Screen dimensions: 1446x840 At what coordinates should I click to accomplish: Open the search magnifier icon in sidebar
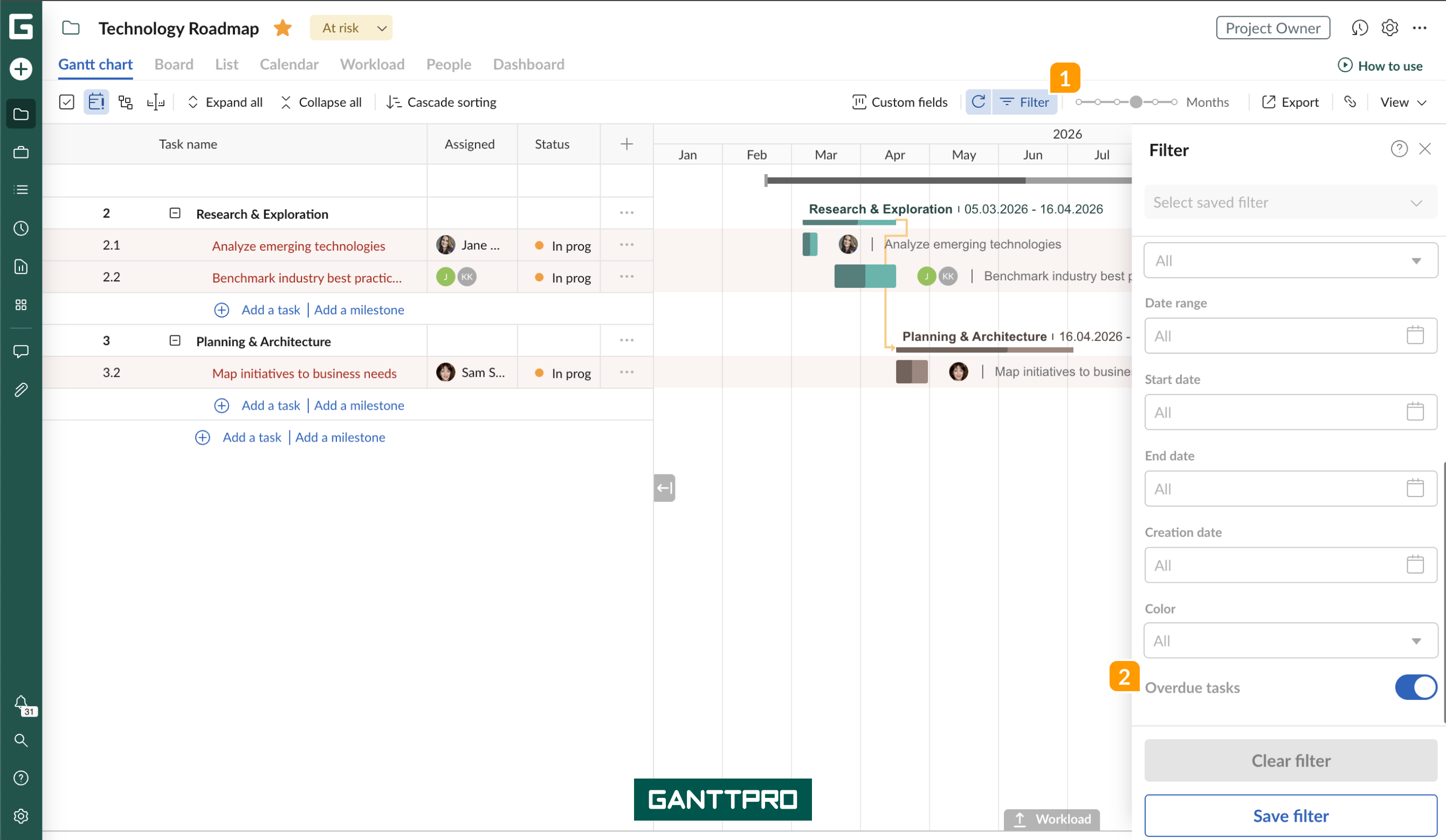(x=20, y=740)
